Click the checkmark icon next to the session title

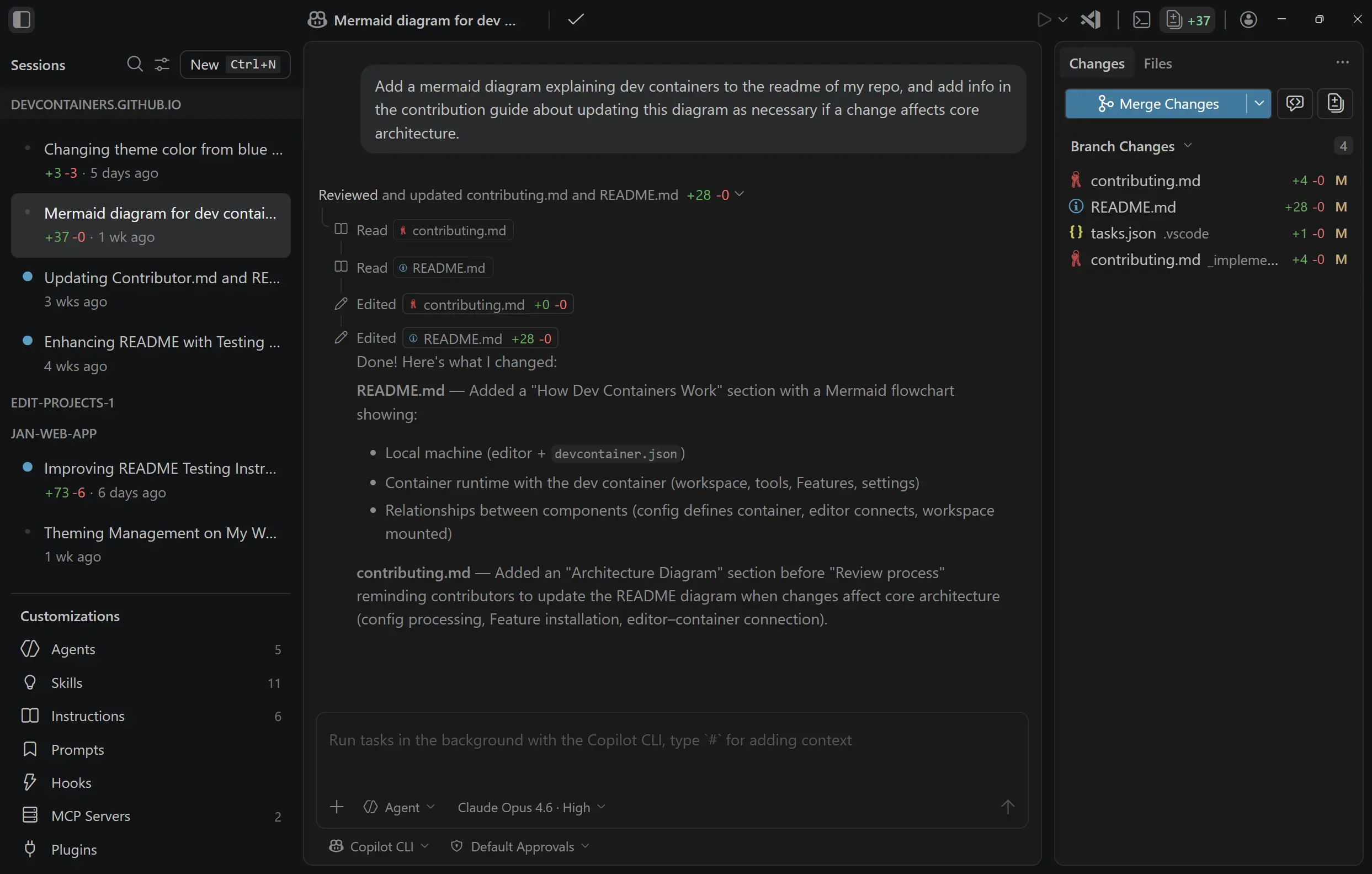tap(576, 19)
